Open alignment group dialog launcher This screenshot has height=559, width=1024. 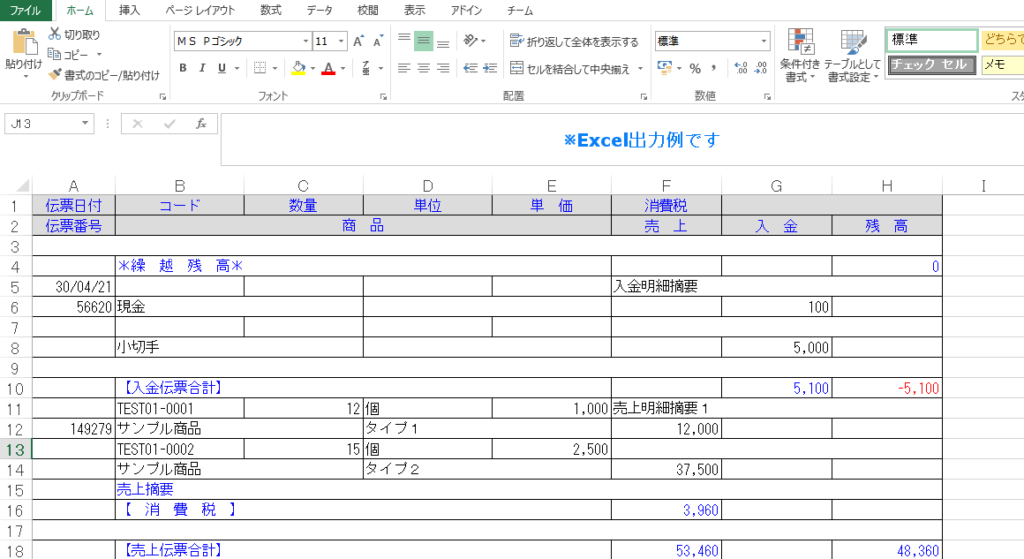(643, 97)
